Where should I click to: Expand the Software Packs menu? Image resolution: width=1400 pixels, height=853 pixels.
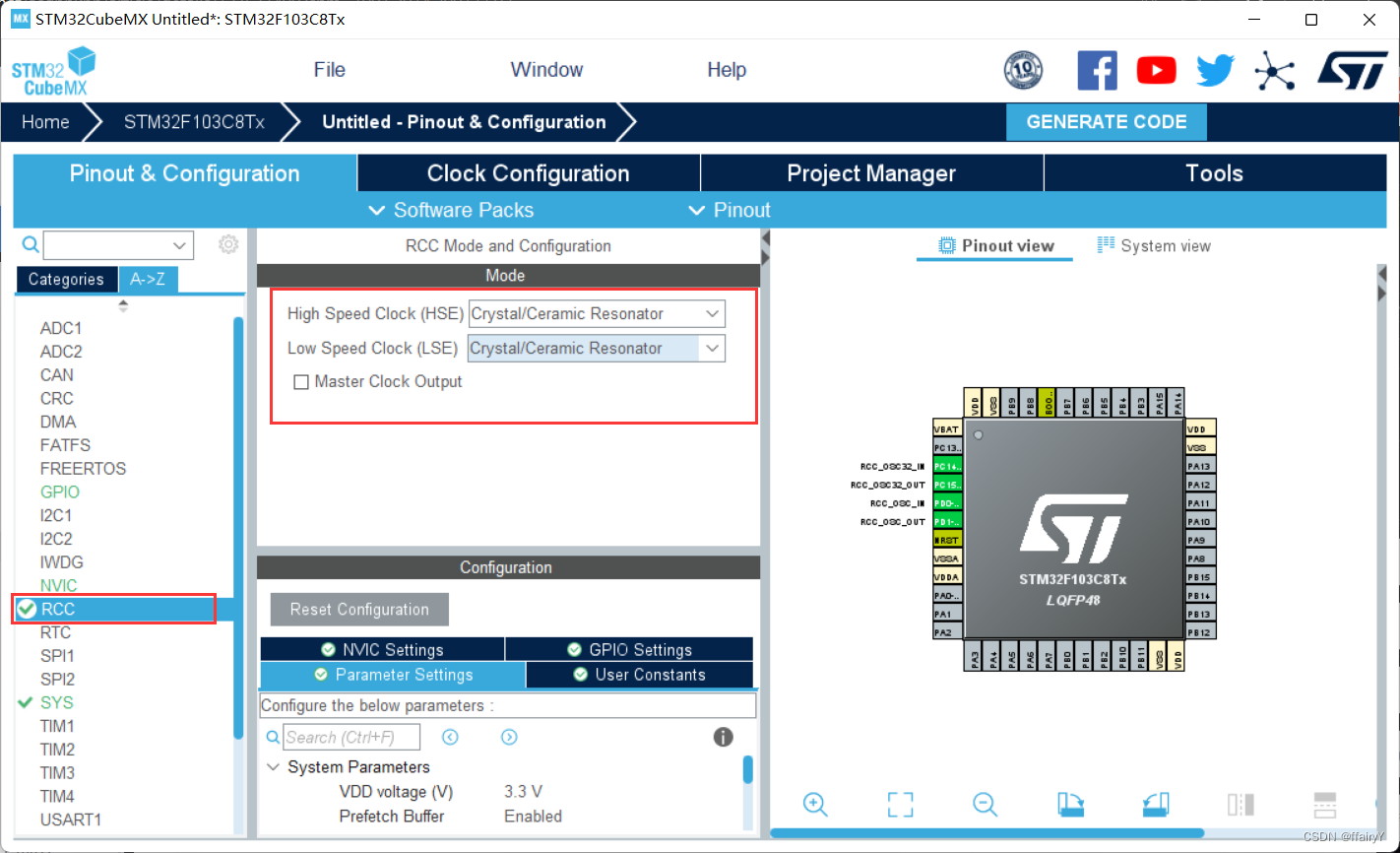click(x=451, y=210)
